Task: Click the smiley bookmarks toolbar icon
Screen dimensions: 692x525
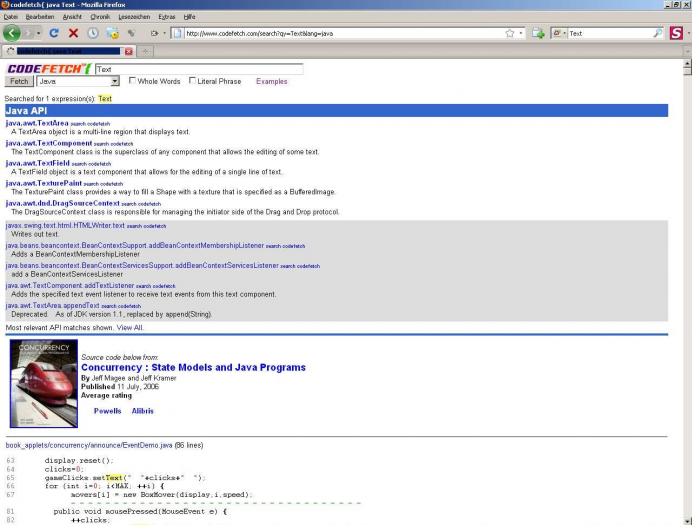Action: (x=113, y=33)
